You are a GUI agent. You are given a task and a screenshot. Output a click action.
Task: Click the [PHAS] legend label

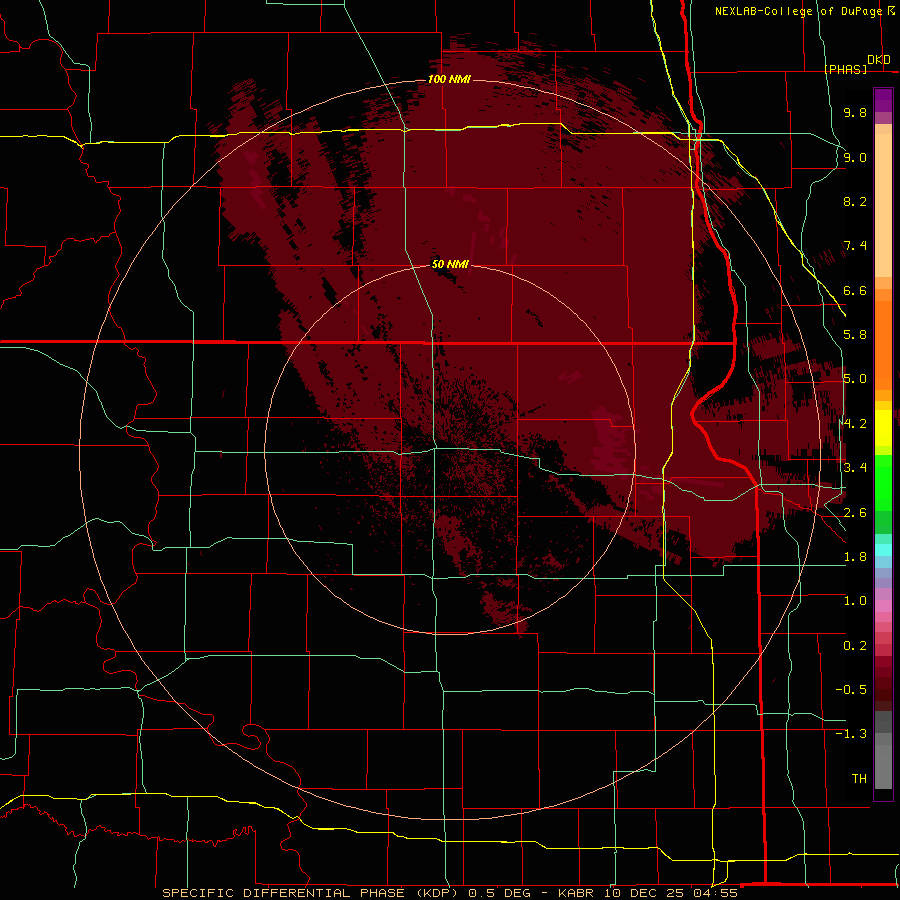click(845, 69)
